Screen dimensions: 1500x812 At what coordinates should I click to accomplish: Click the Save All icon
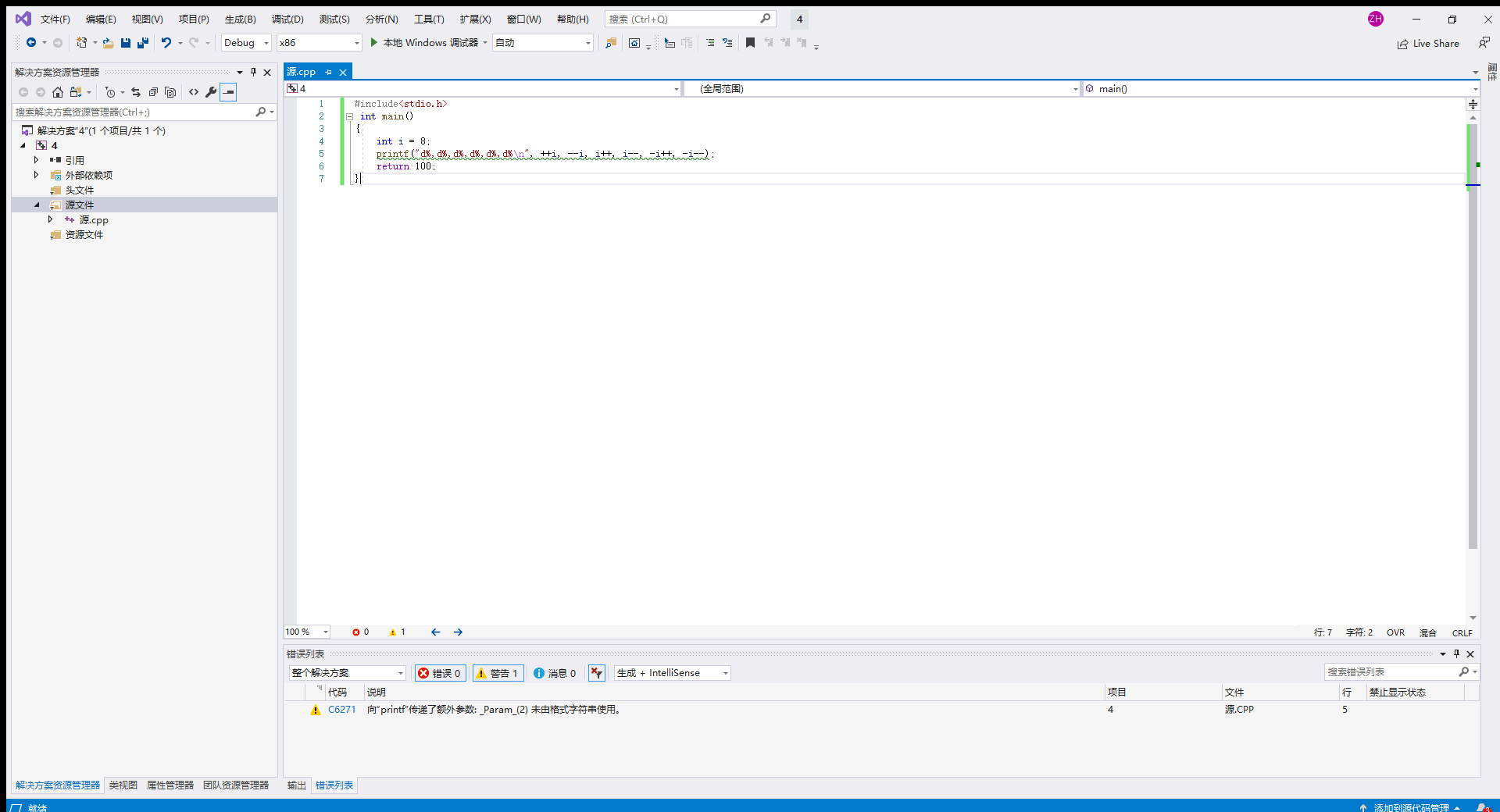pos(143,43)
